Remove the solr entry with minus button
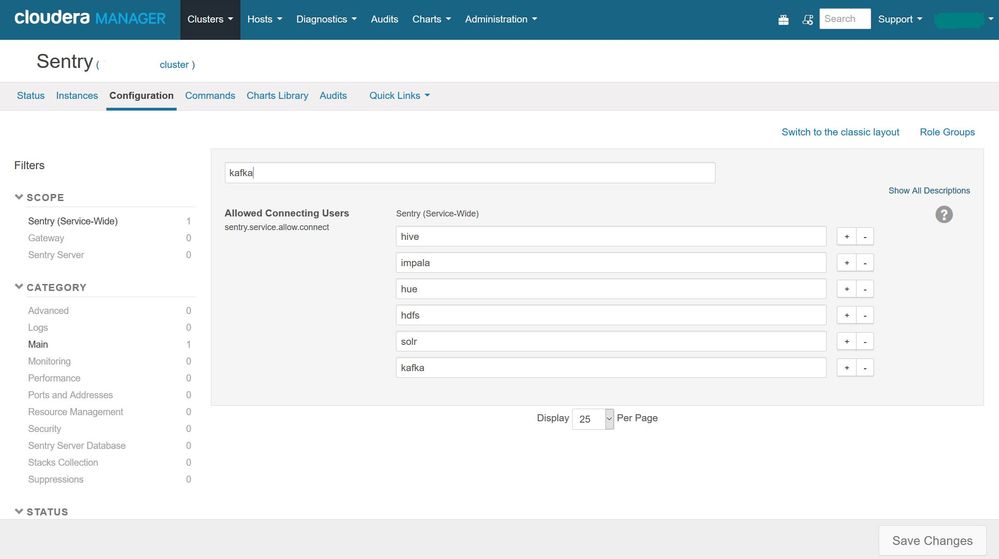Image resolution: width=999 pixels, height=559 pixels. pos(866,342)
